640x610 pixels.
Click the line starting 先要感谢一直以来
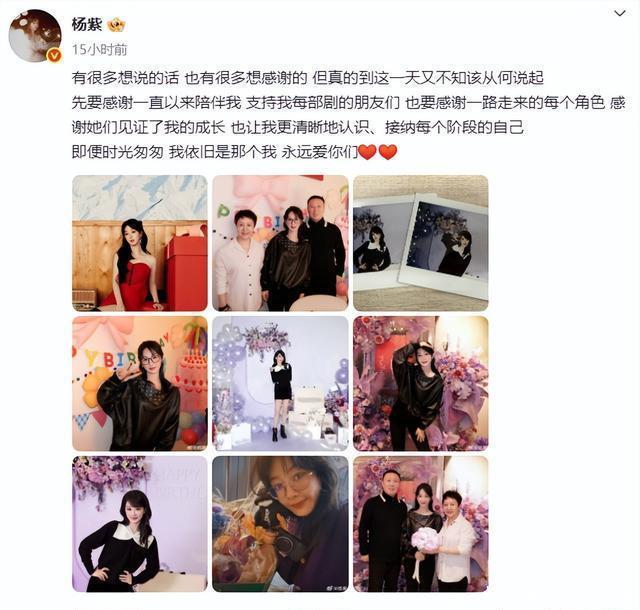[348, 102]
